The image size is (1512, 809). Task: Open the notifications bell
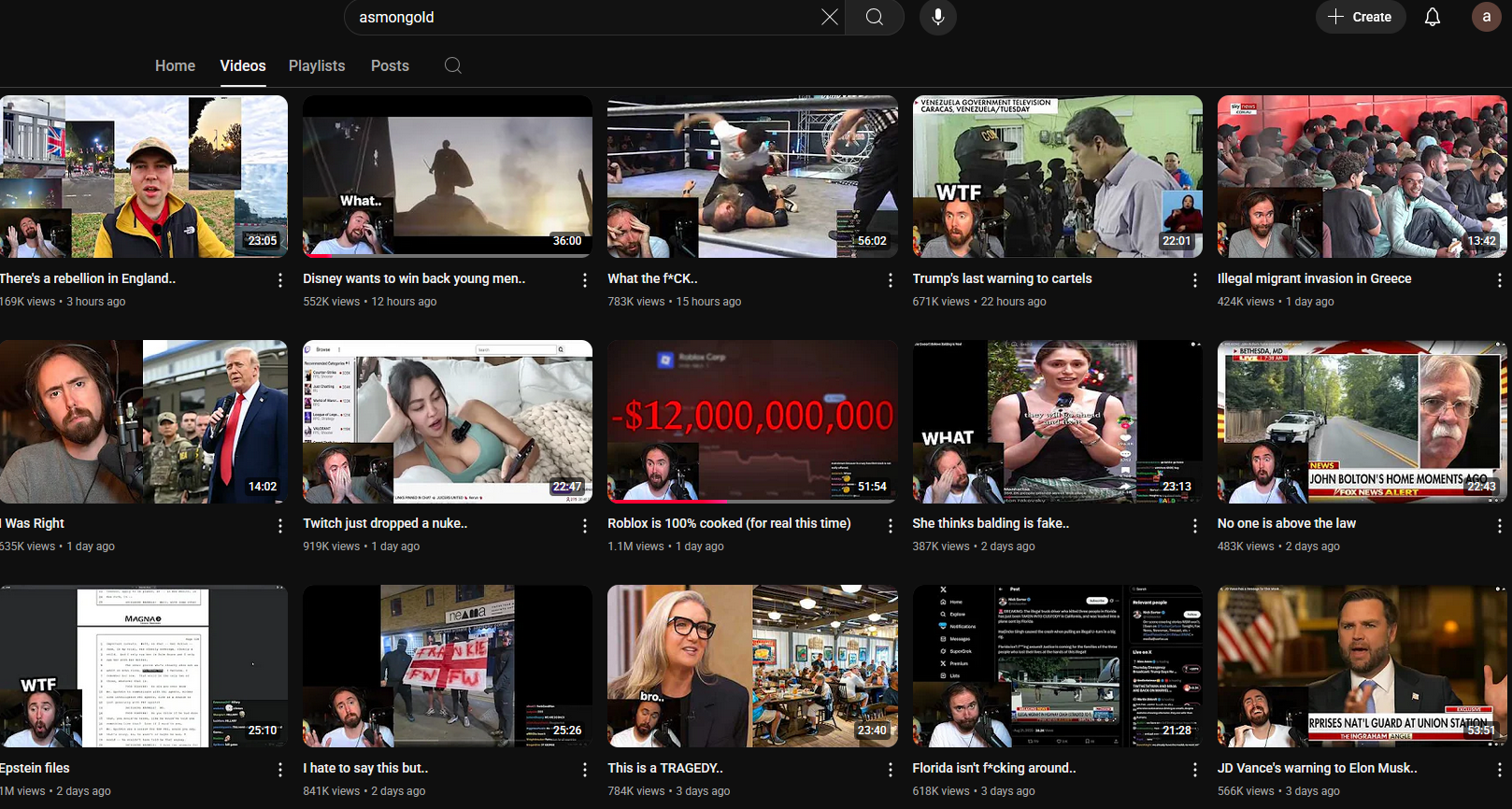[x=1432, y=17]
